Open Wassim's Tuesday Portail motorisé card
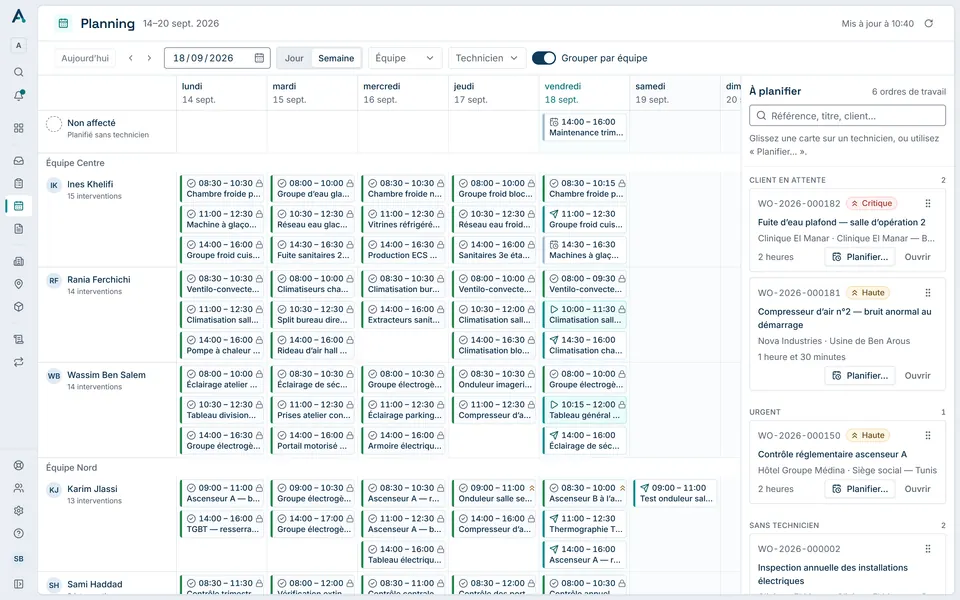This screenshot has height=600, width=960. point(313,440)
